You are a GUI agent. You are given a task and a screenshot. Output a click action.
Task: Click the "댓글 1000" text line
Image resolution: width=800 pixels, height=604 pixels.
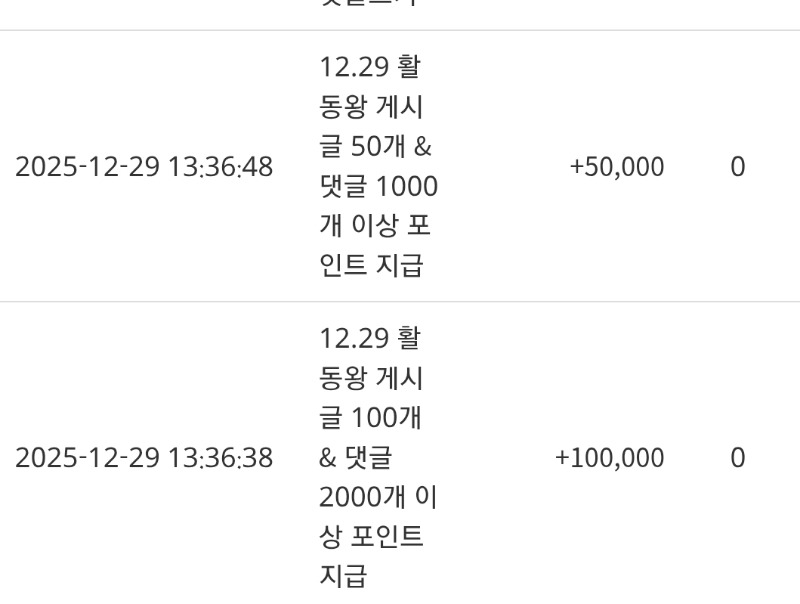[x=378, y=186]
